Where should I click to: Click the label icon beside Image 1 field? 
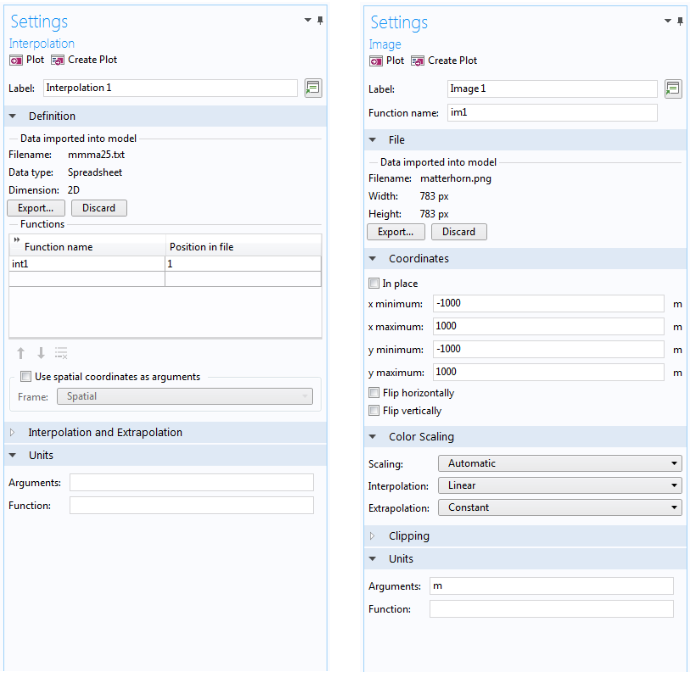[x=673, y=89]
